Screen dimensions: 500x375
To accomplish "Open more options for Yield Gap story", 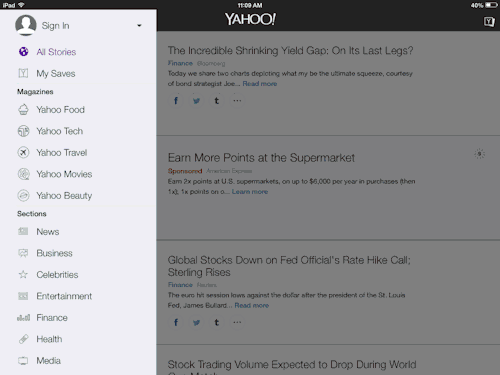I will (x=237, y=101).
